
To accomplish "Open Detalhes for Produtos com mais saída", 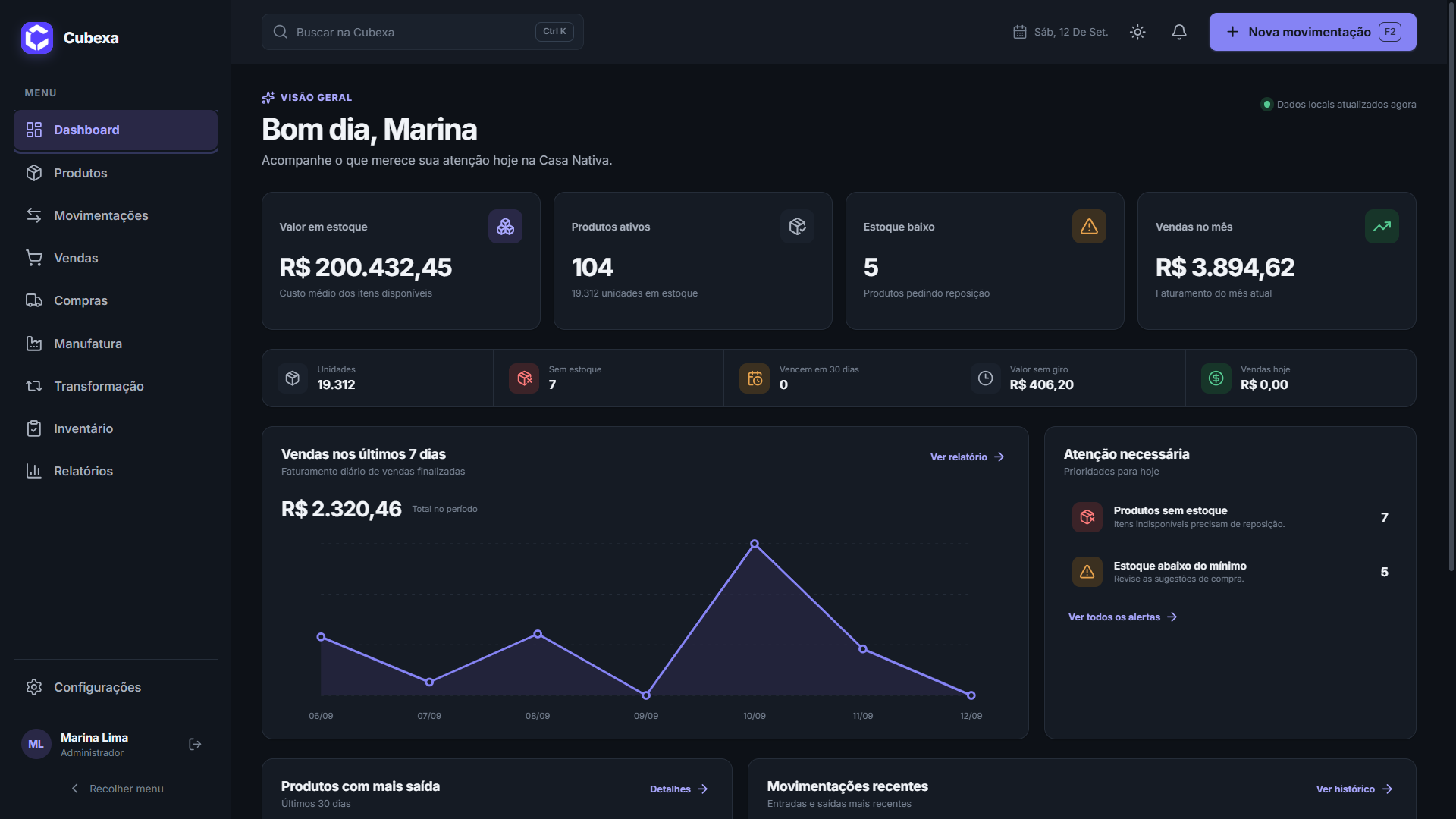I will [x=679, y=789].
